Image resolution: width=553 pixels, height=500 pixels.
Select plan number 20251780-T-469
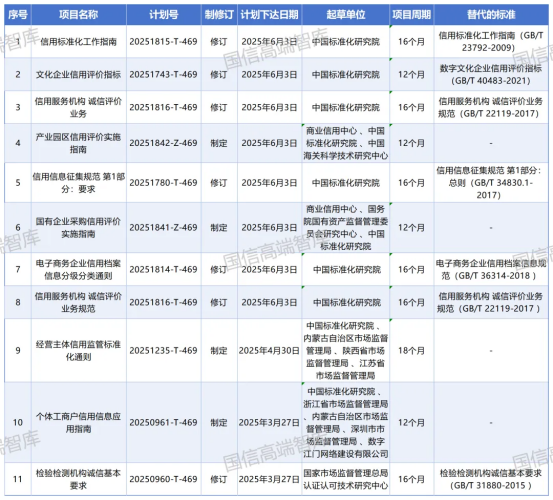coord(163,183)
